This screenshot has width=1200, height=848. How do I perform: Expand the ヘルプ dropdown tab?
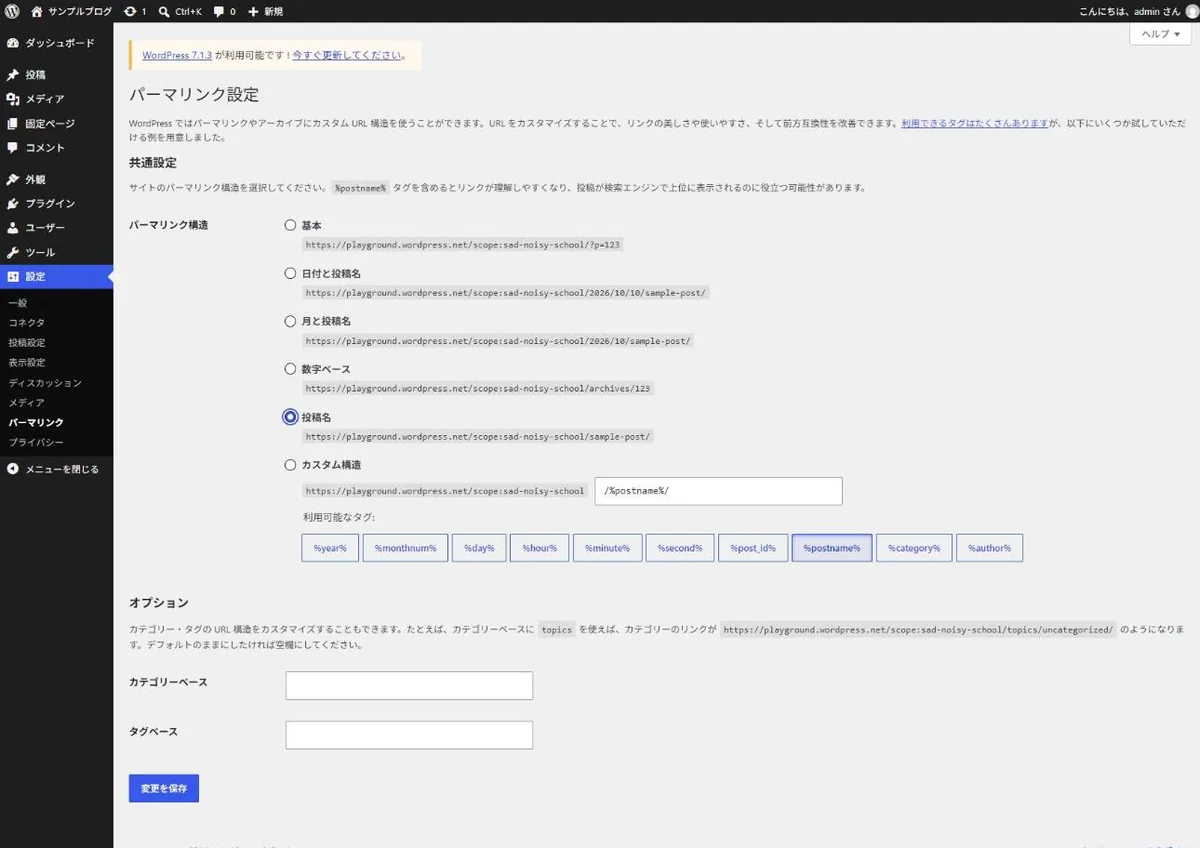point(1160,34)
